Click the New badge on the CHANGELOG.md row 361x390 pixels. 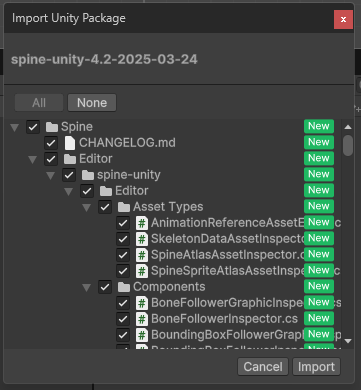pos(319,142)
